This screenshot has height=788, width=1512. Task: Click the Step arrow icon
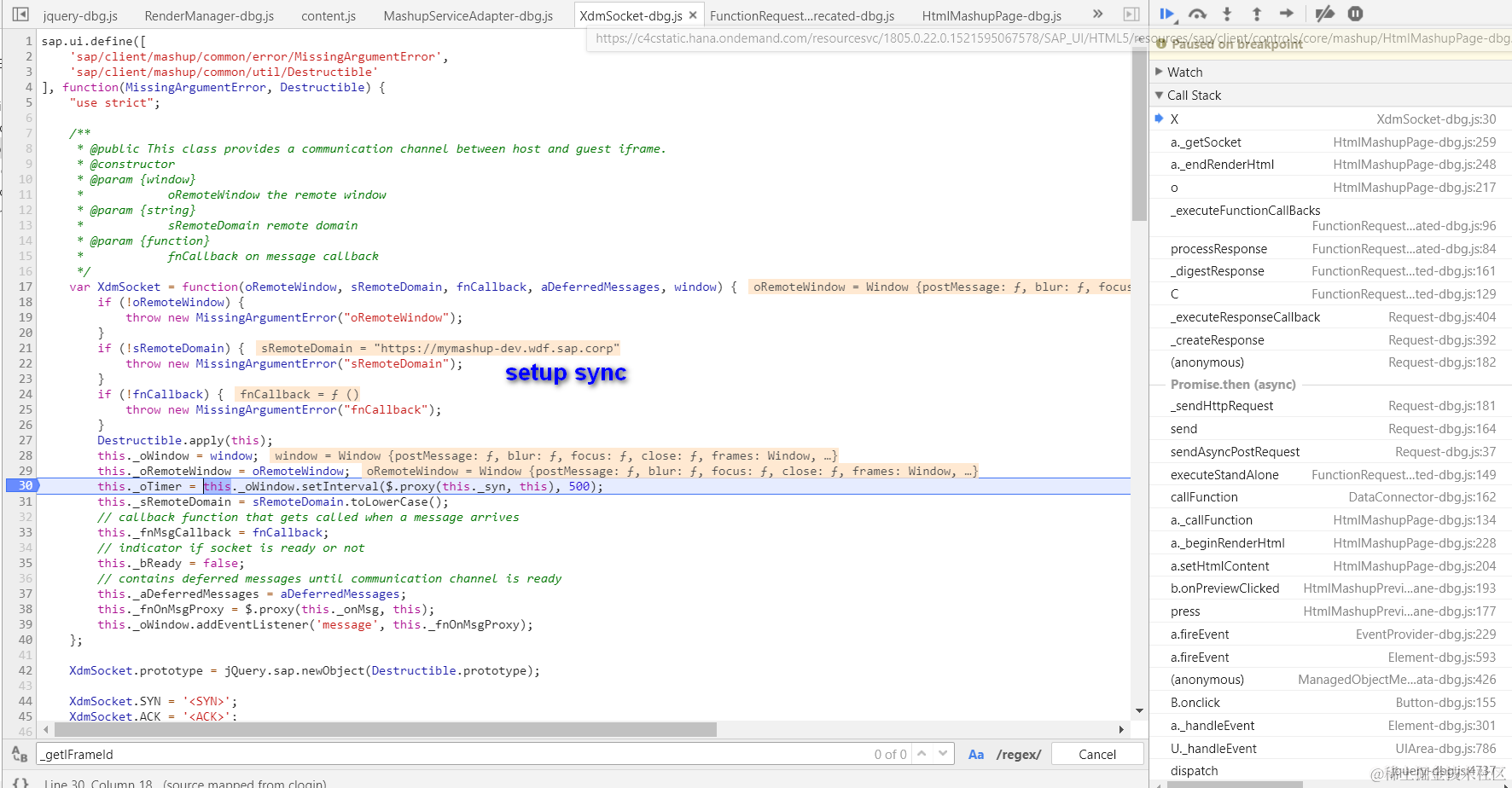click(1287, 14)
